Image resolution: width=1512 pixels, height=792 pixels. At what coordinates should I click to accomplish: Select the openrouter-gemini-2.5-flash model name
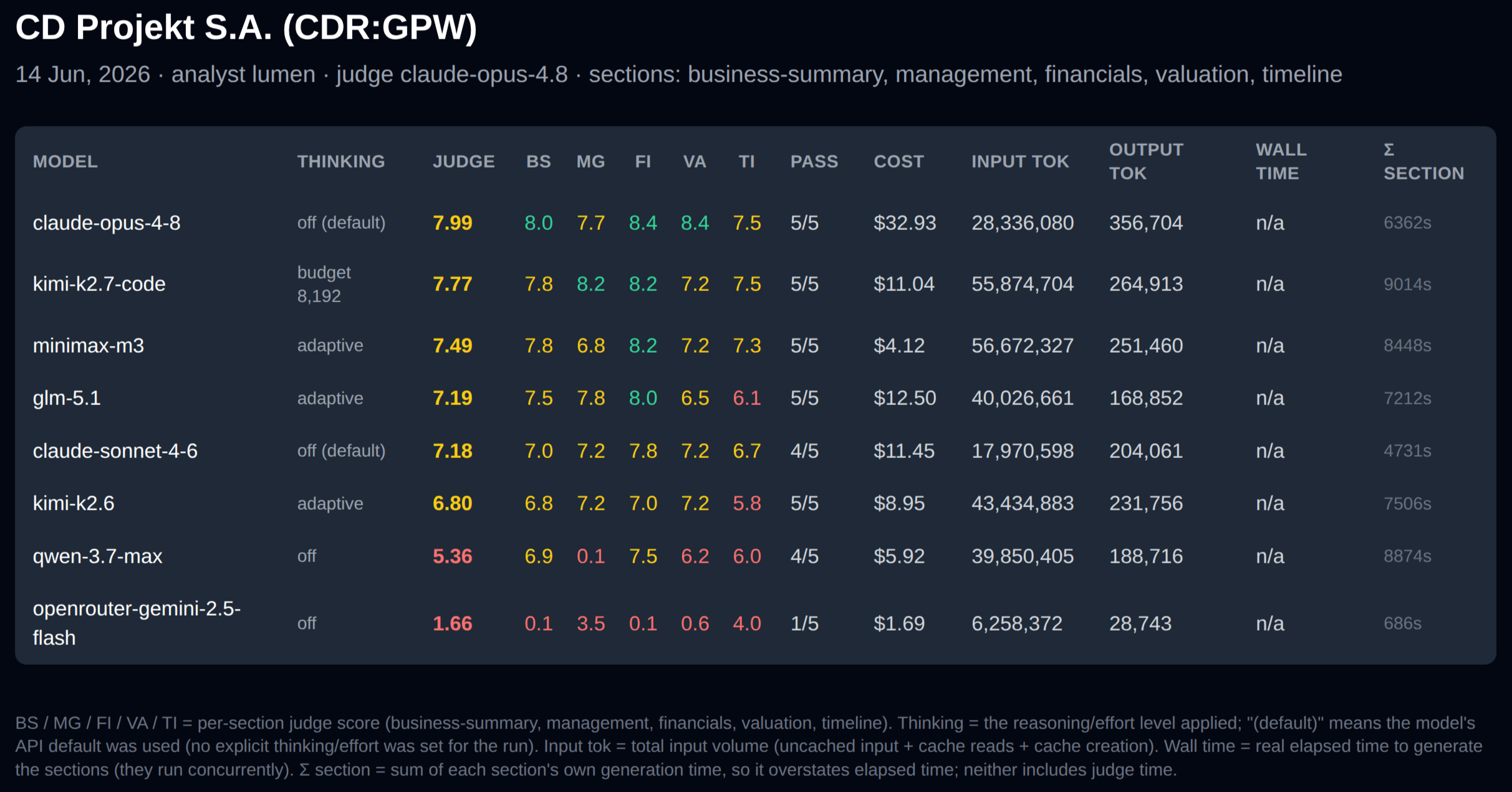137,623
